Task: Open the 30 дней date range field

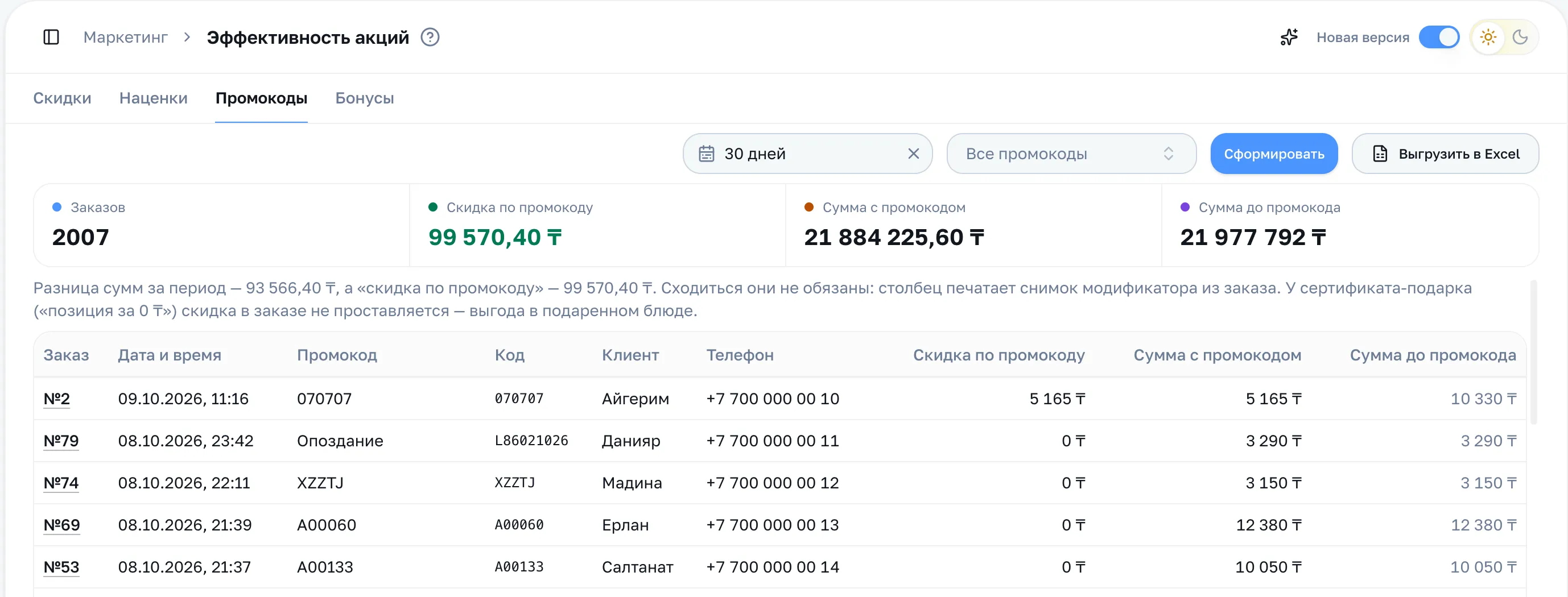Action: click(x=807, y=154)
